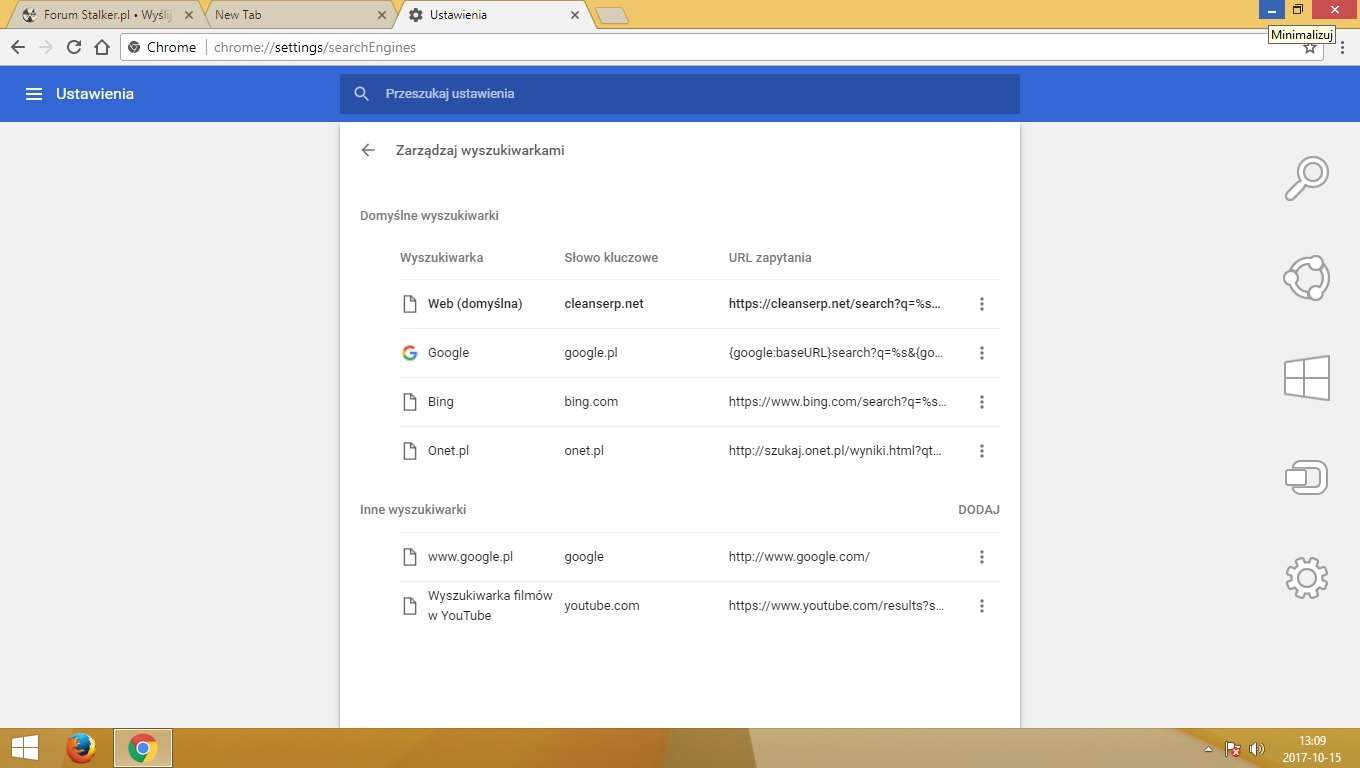
Task: Click the magnifier icon in settings search
Action: pos(362,94)
